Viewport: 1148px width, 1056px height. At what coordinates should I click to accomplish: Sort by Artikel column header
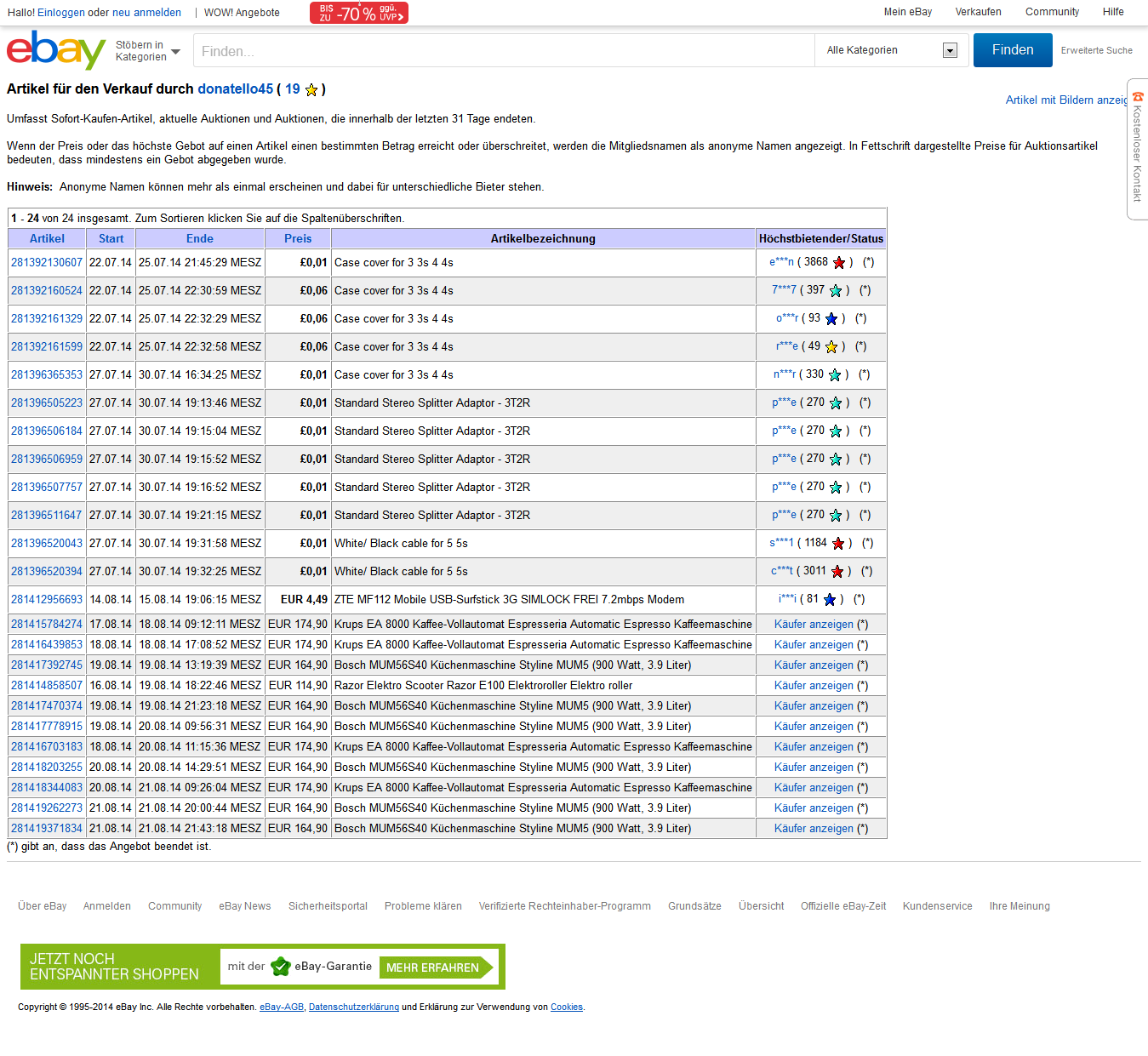coord(47,239)
